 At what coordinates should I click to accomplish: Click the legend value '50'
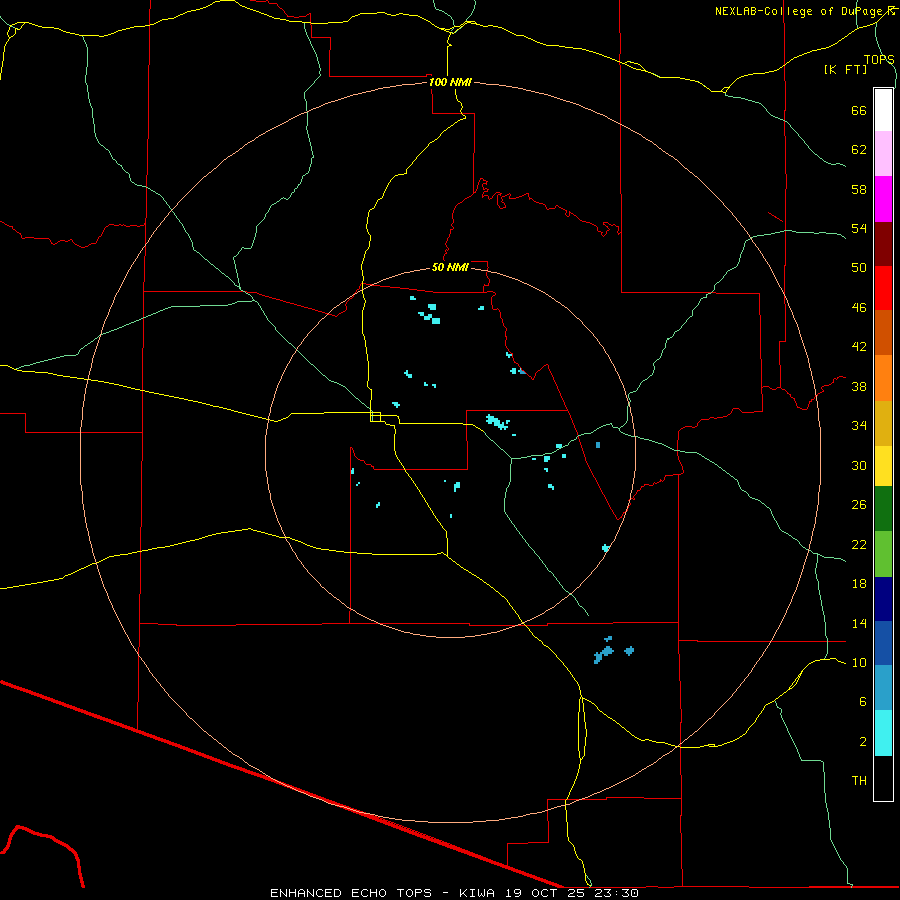pyautogui.click(x=859, y=267)
